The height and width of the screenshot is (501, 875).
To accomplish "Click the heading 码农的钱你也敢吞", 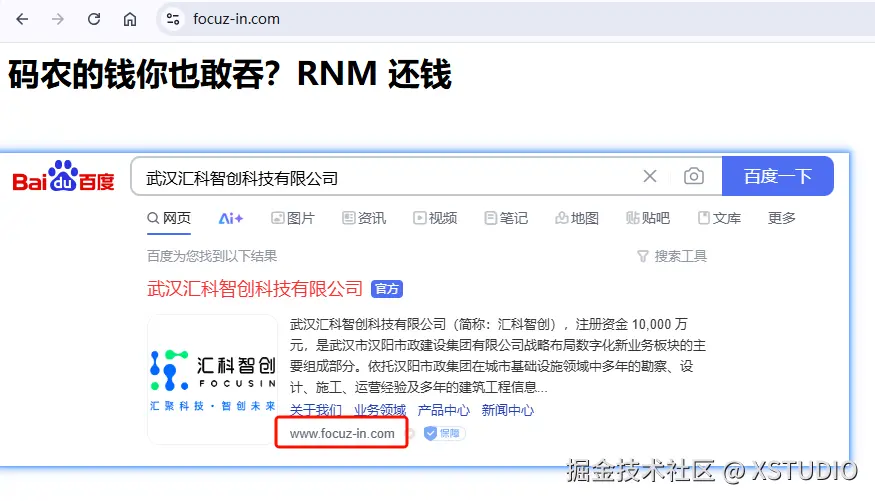I will pyautogui.click(x=230, y=74).
